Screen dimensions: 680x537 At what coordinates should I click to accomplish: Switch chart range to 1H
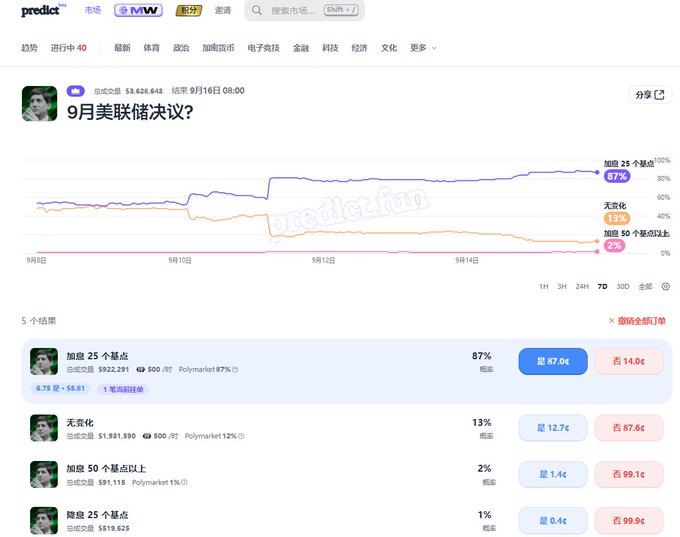(543, 286)
